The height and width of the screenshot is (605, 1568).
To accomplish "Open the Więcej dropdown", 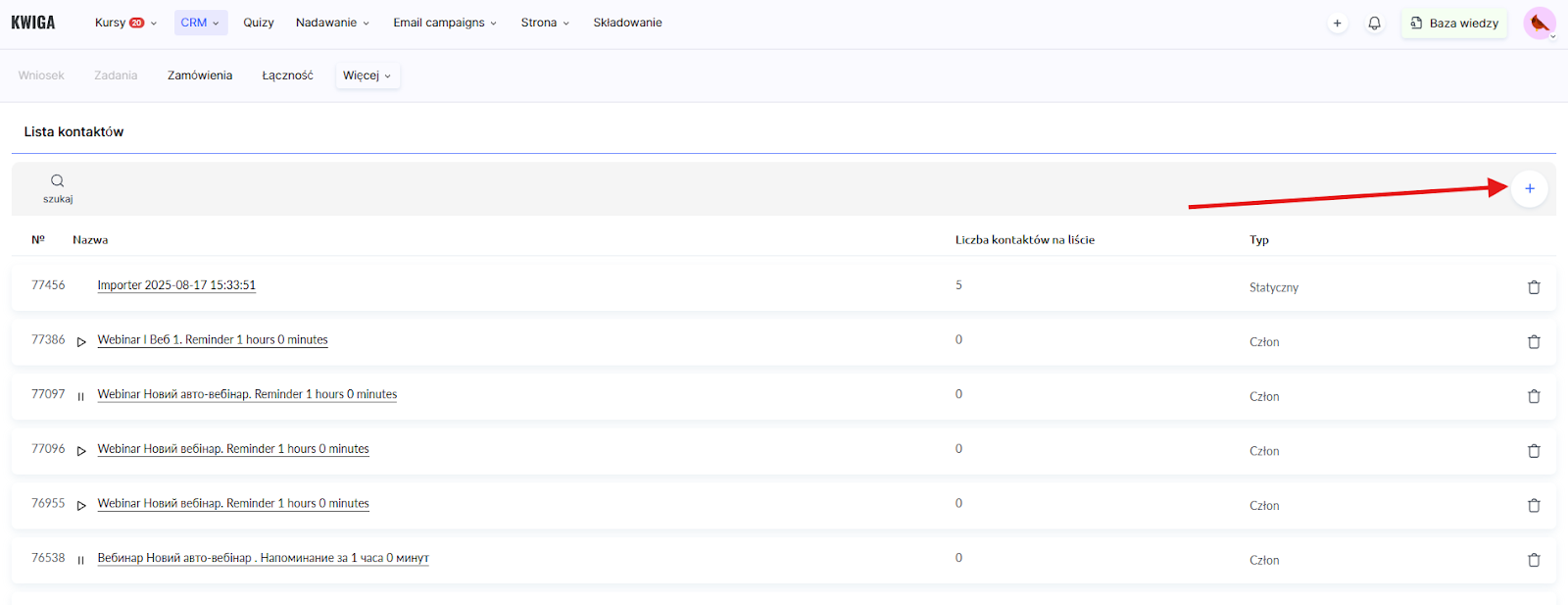I will click(367, 76).
